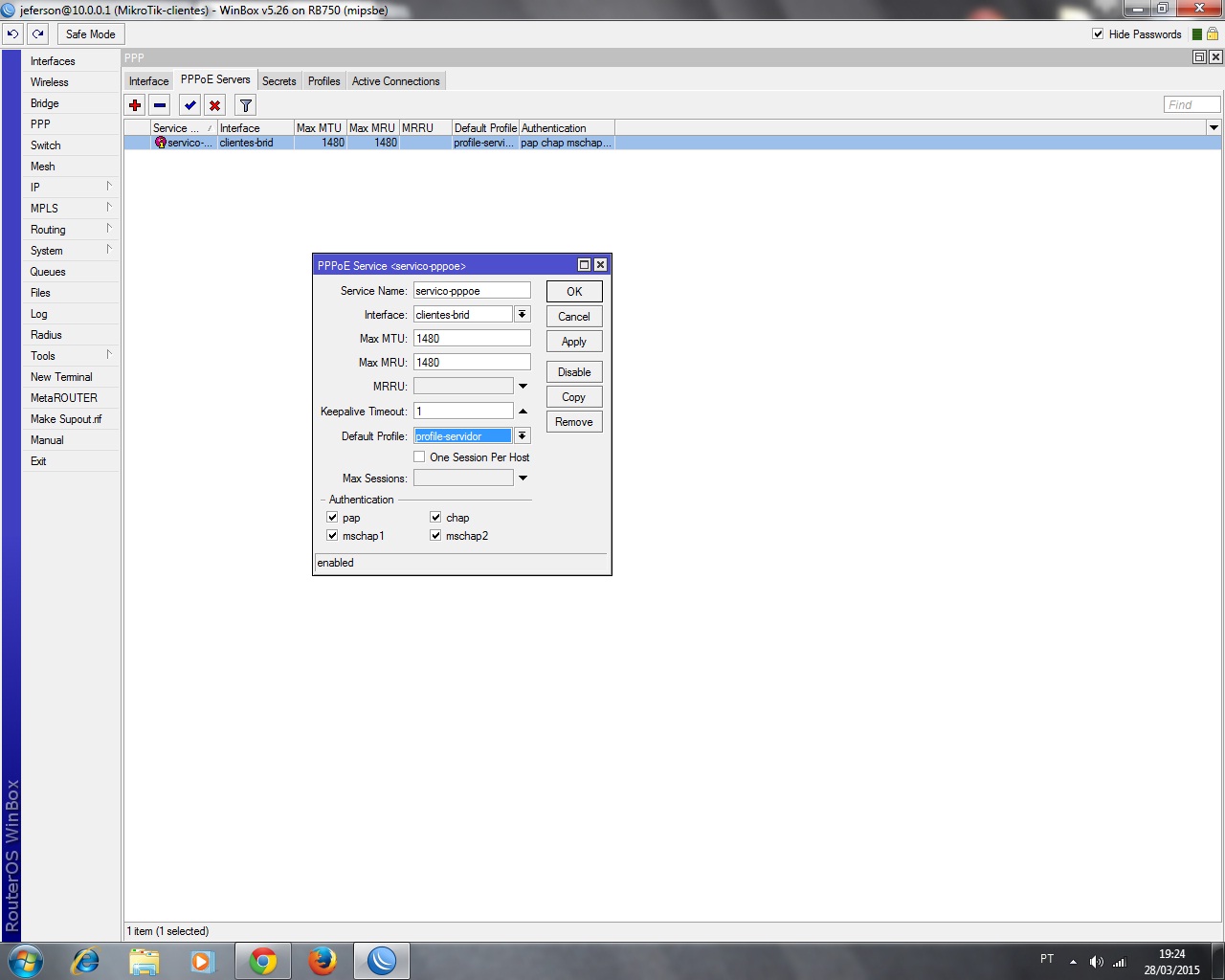The image size is (1225, 980).
Task: Click the servico-pppoe row service icon
Action: [160, 143]
